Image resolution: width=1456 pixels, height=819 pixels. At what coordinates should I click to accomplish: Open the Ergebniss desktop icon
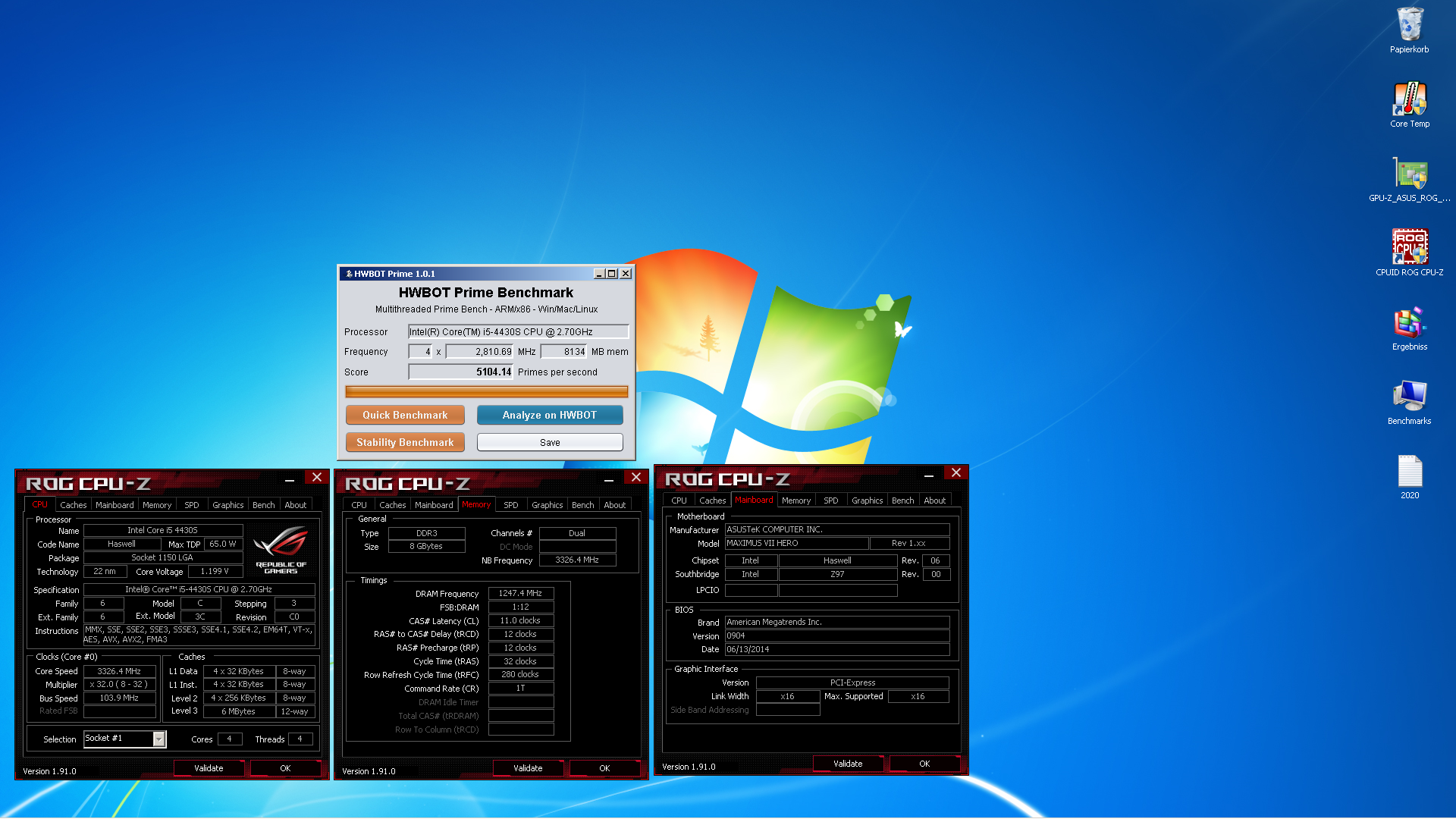[1409, 328]
